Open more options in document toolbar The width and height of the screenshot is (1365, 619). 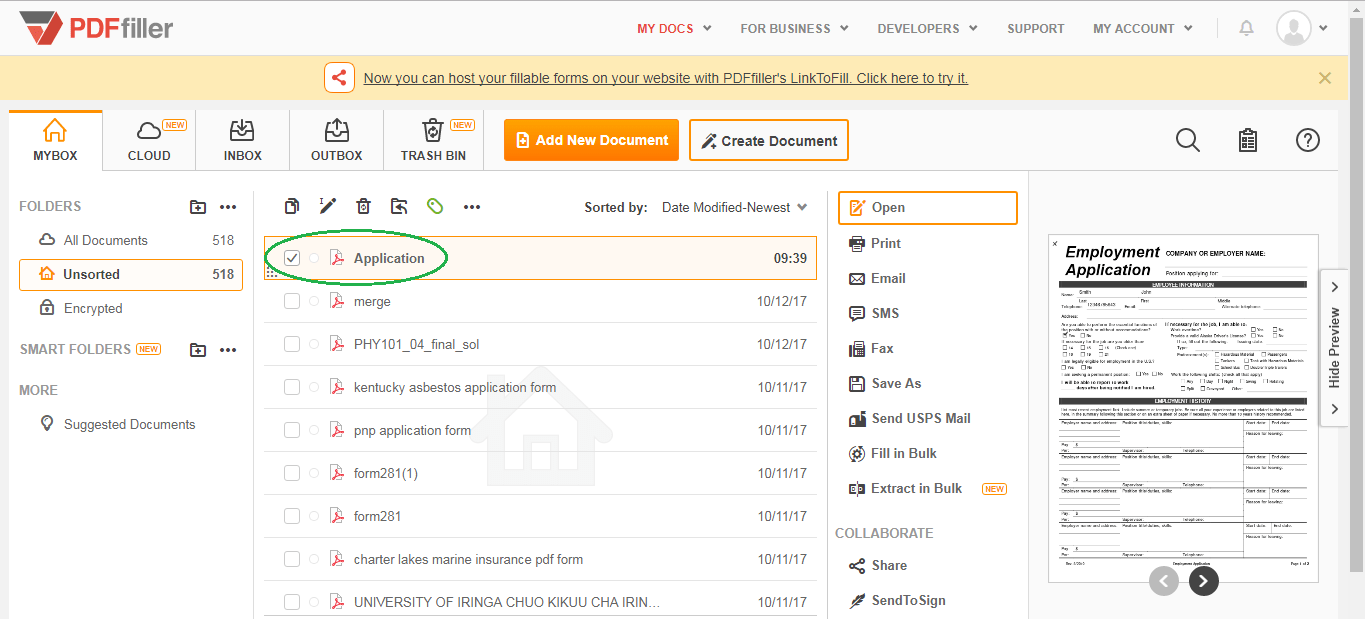click(x=472, y=207)
